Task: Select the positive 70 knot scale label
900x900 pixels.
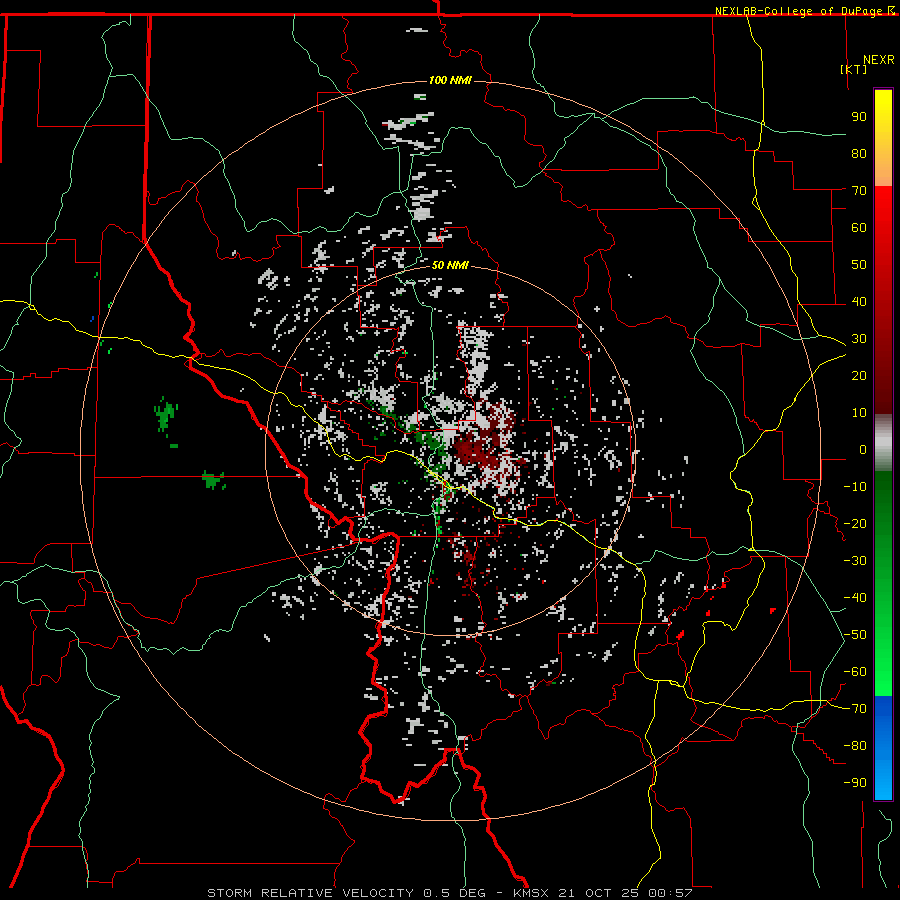Action: tap(859, 191)
